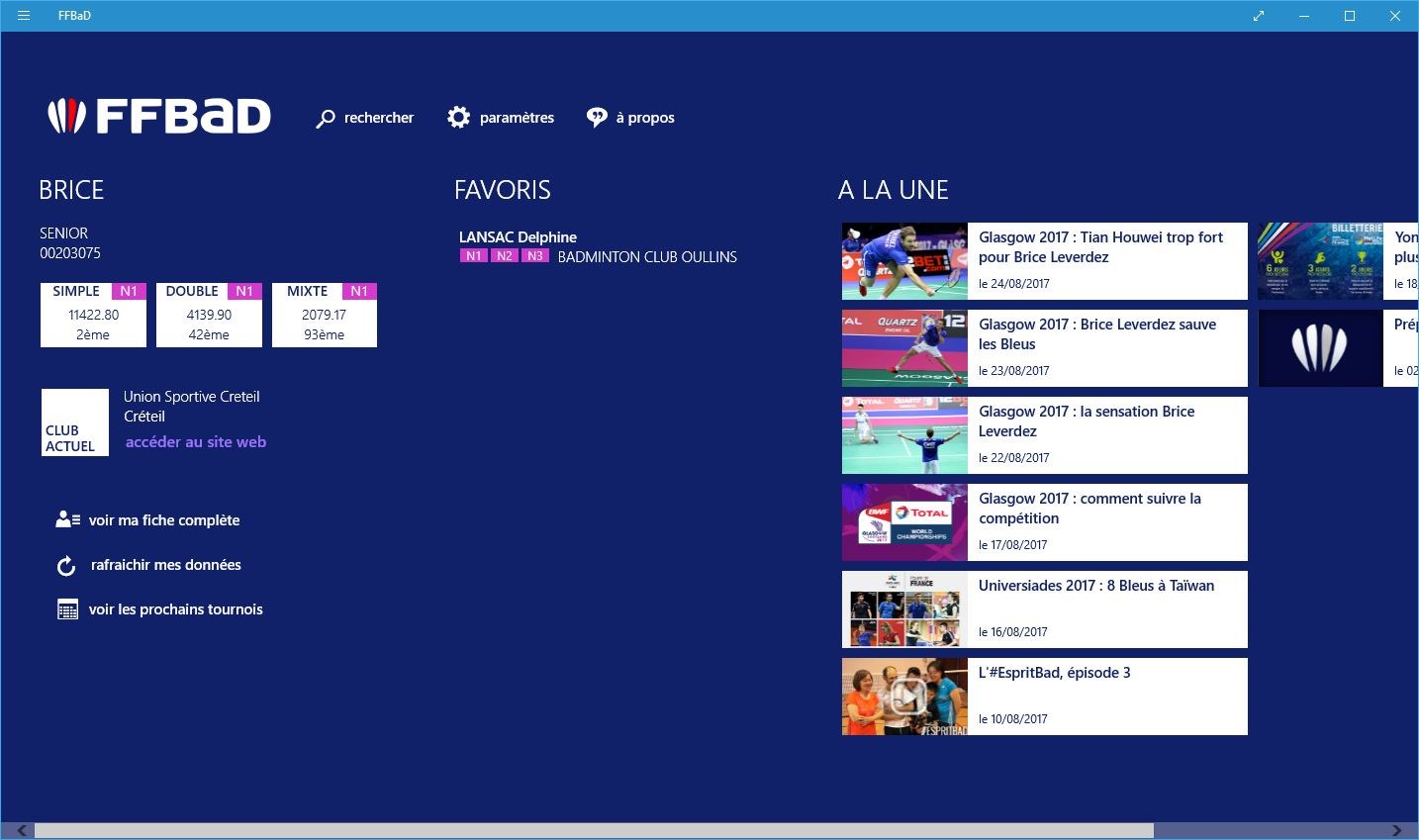Click thumbnail of the 22/08/2017 Glasgow article
This screenshot has width=1419, height=840.
pyautogui.click(x=904, y=435)
